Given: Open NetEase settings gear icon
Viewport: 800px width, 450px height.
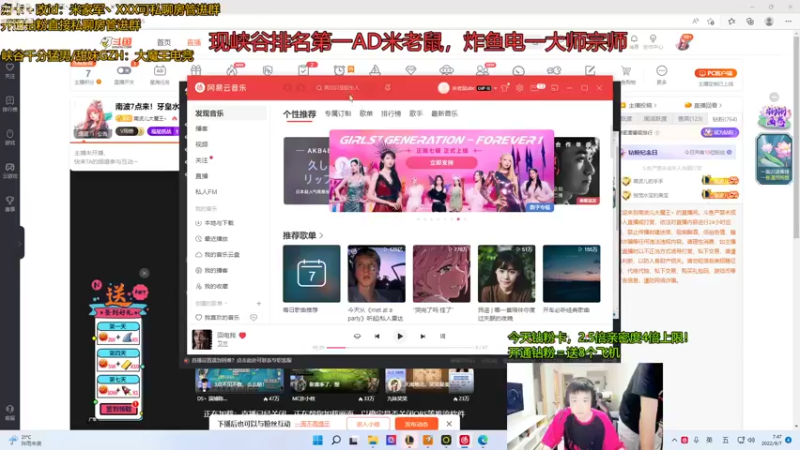Looking at the screenshot, I should click(519, 88).
